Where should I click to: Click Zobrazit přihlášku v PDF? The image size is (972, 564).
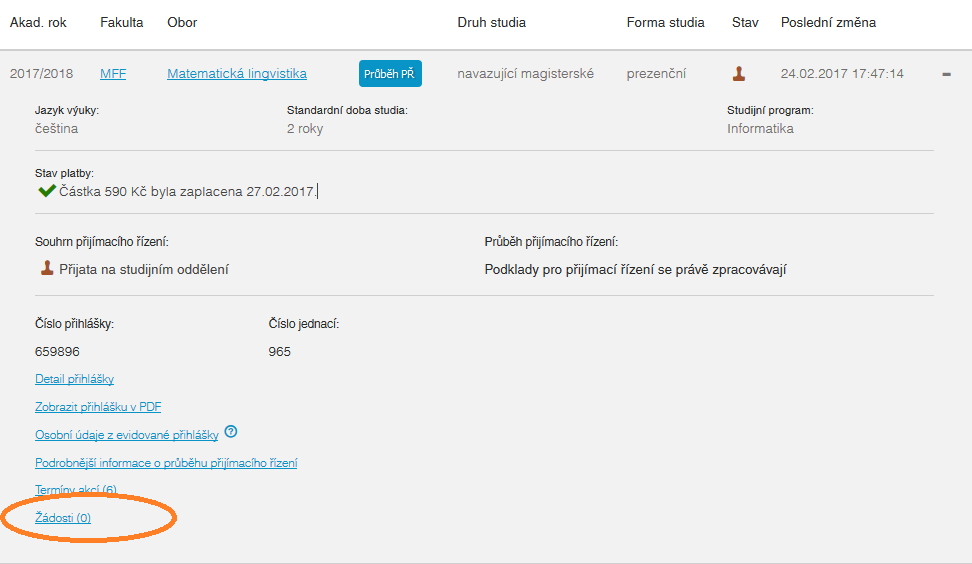(x=98, y=407)
